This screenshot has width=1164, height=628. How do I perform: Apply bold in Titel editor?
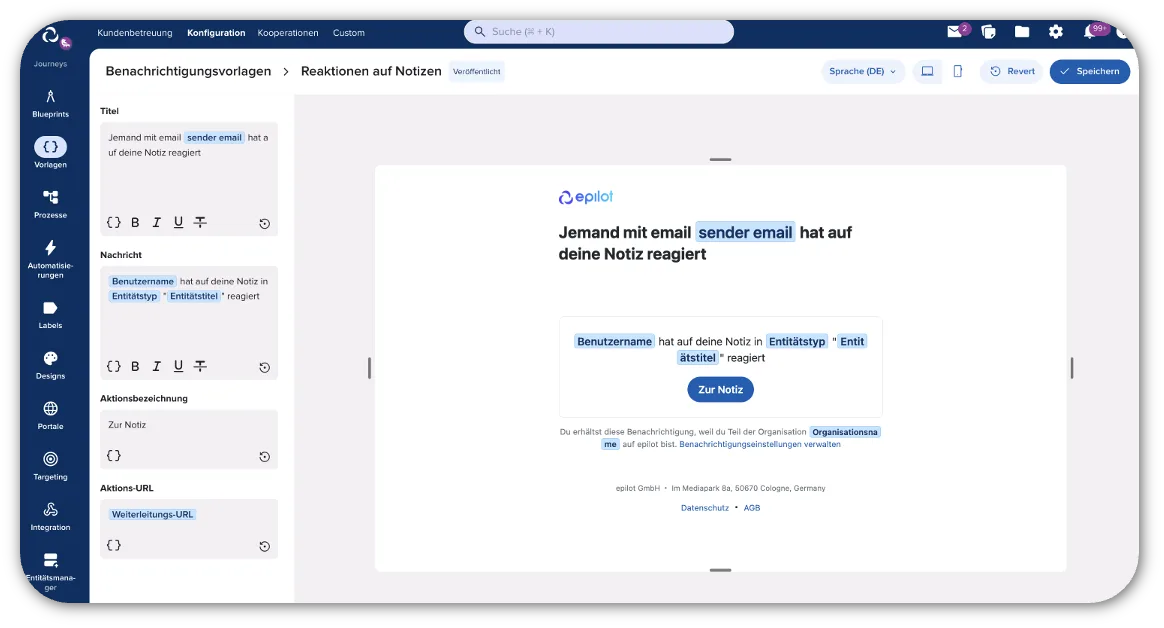click(x=135, y=222)
